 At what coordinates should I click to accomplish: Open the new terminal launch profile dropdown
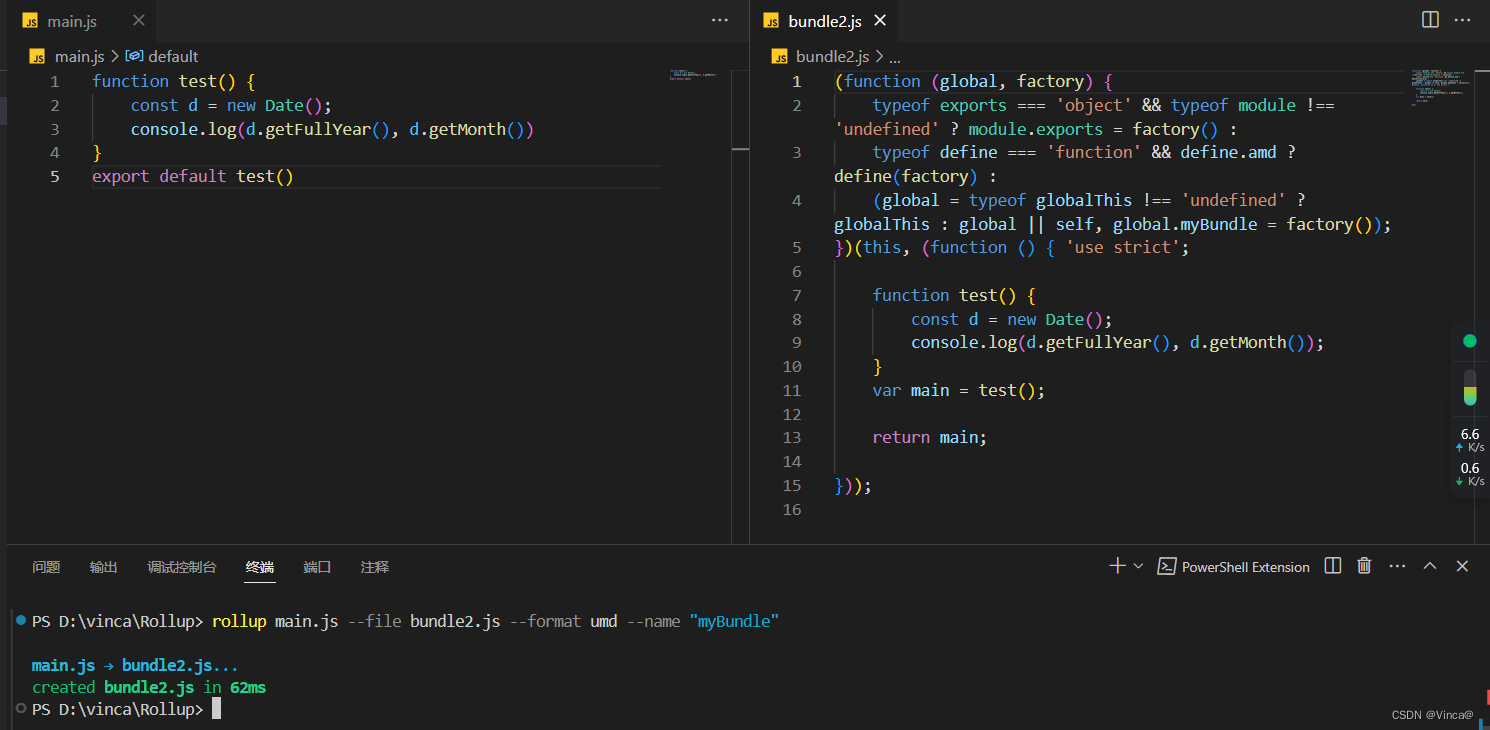pyautogui.click(x=1138, y=566)
